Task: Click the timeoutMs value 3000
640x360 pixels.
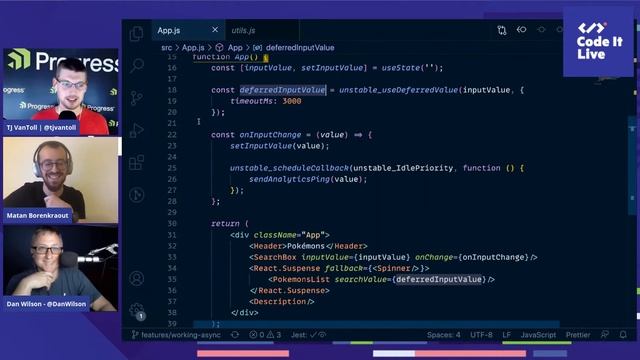Action: point(292,101)
